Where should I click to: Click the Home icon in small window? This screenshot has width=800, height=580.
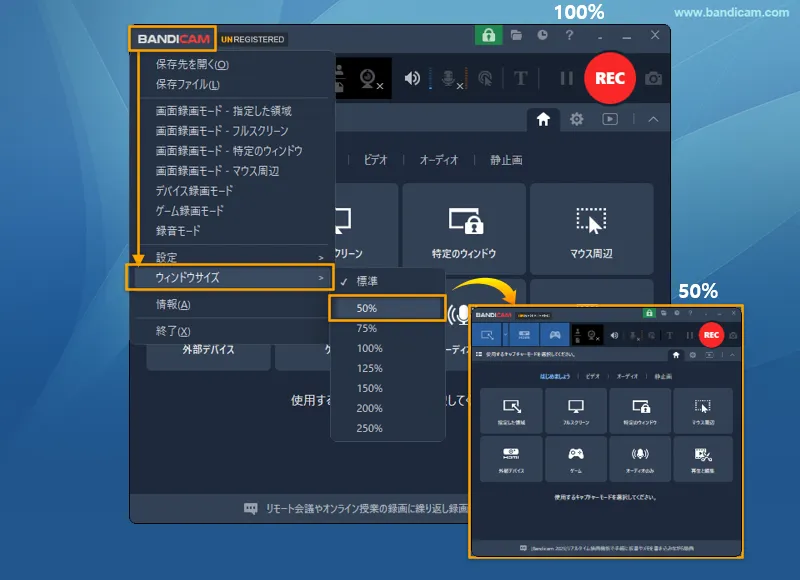click(676, 355)
